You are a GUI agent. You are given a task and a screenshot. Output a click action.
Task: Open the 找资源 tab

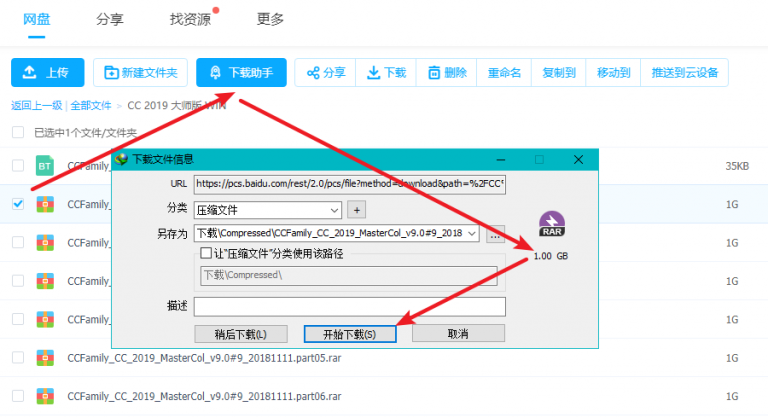click(x=190, y=20)
